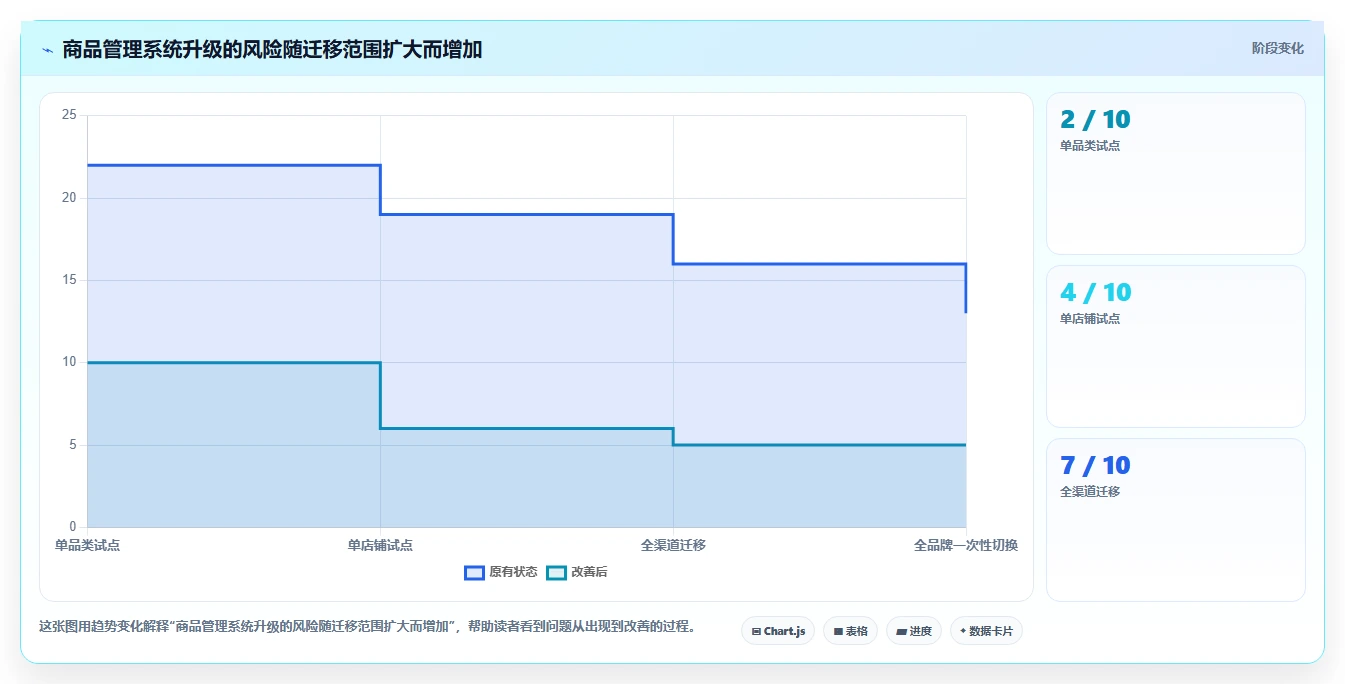Image resolution: width=1345 pixels, height=684 pixels.
Task: Click the y-axis value 15
Action: pos(69,280)
